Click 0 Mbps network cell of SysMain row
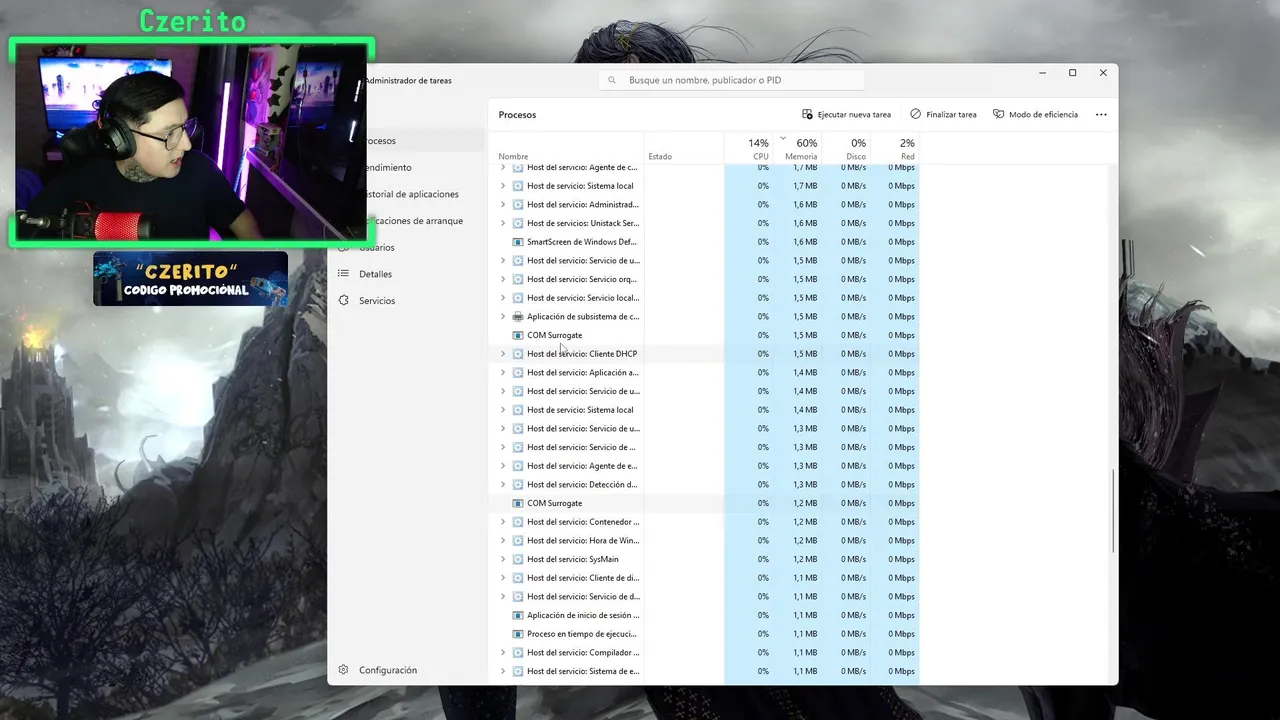The height and width of the screenshot is (720, 1280). (x=895, y=559)
